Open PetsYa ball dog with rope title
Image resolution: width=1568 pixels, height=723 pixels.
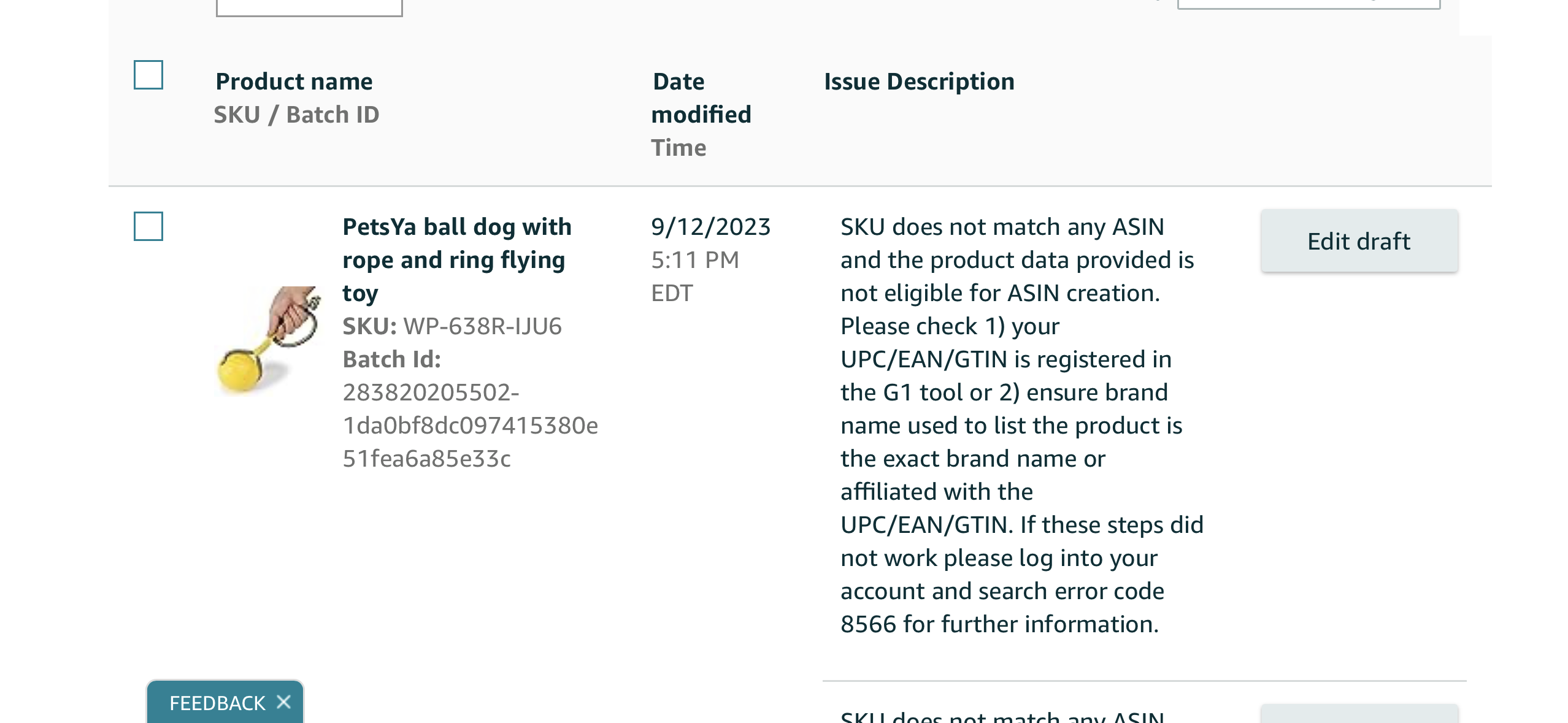pyautogui.click(x=457, y=259)
